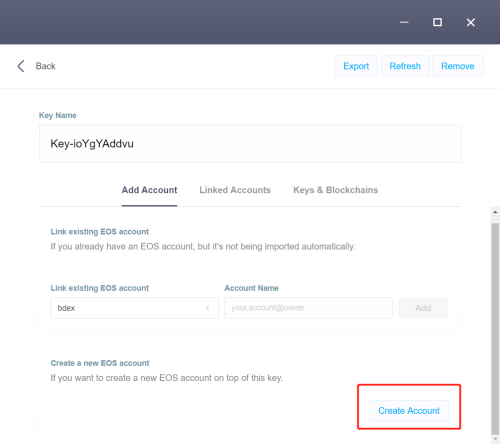Open the Linked Accounts tab
This screenshot has height=444, width=500.
235,190
